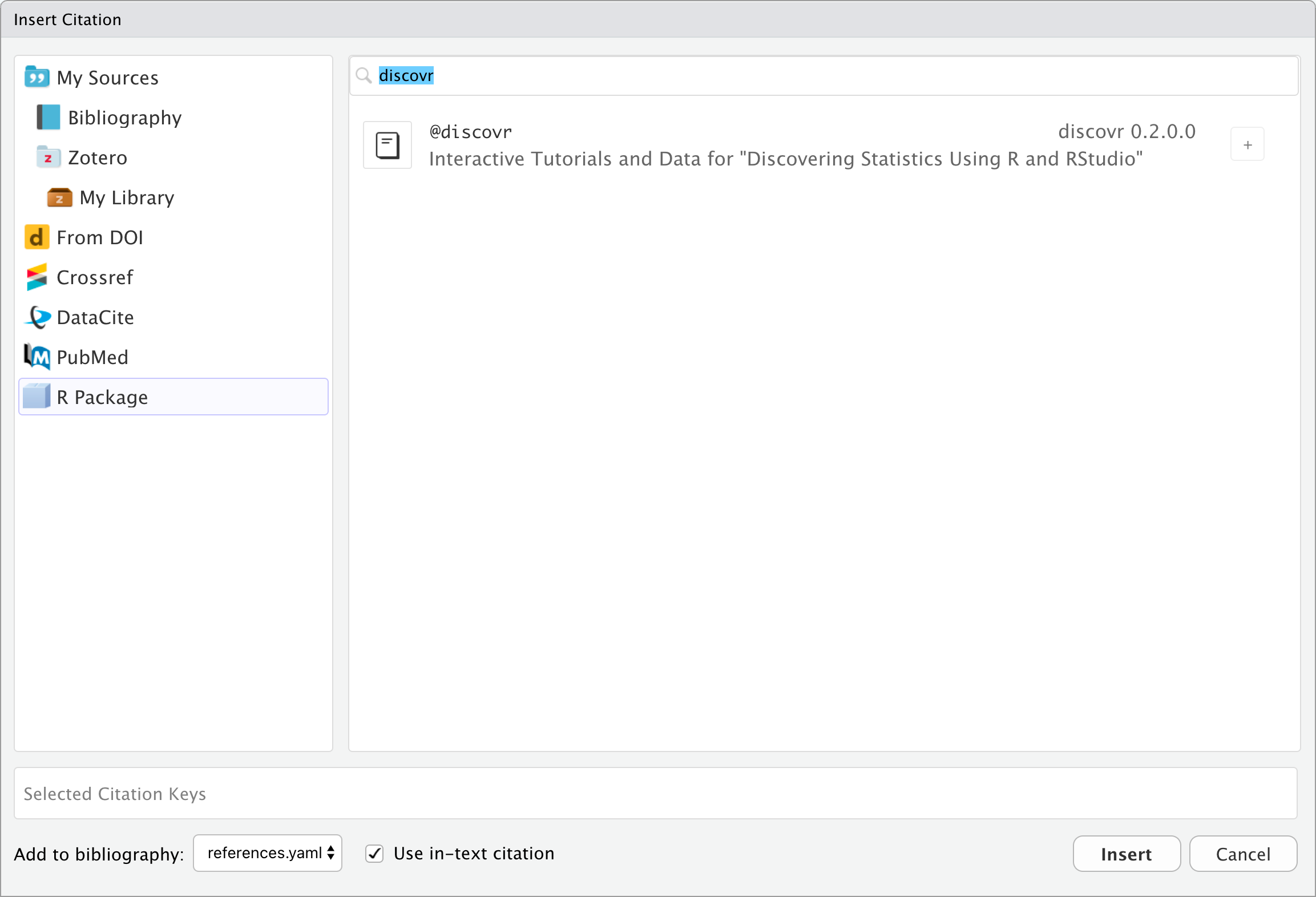Click the search magnifier icon
Screen dimensions: 1316x897
(x=364, y=75)
